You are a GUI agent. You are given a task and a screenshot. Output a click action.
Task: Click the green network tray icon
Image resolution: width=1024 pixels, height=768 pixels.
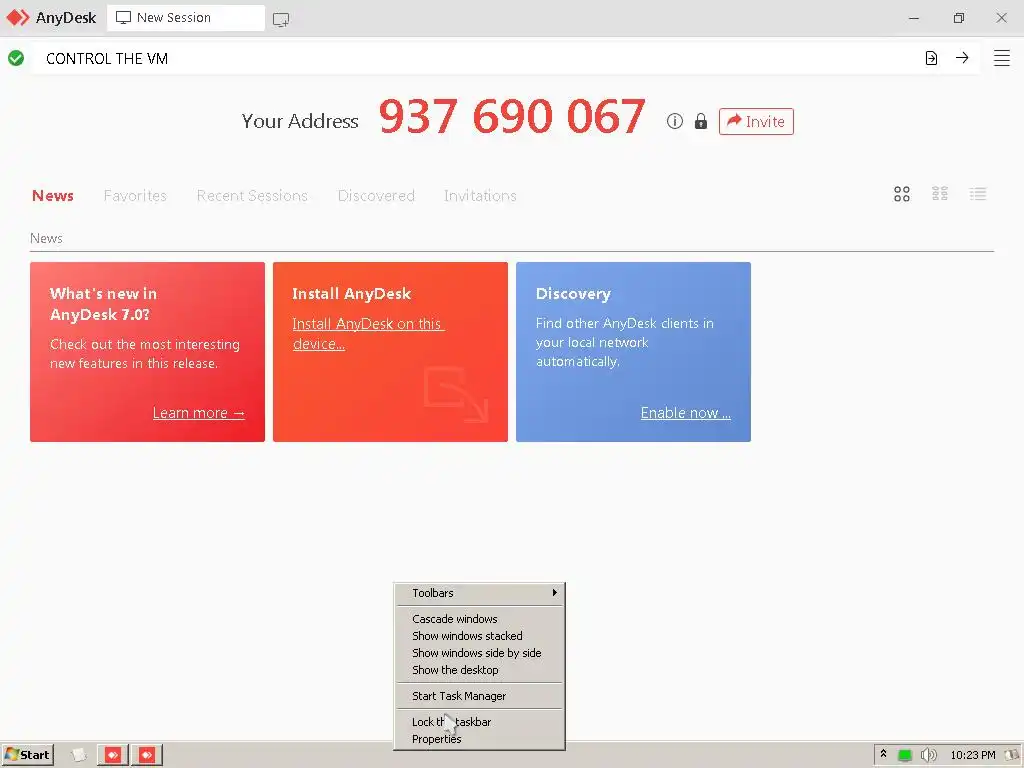904,756
